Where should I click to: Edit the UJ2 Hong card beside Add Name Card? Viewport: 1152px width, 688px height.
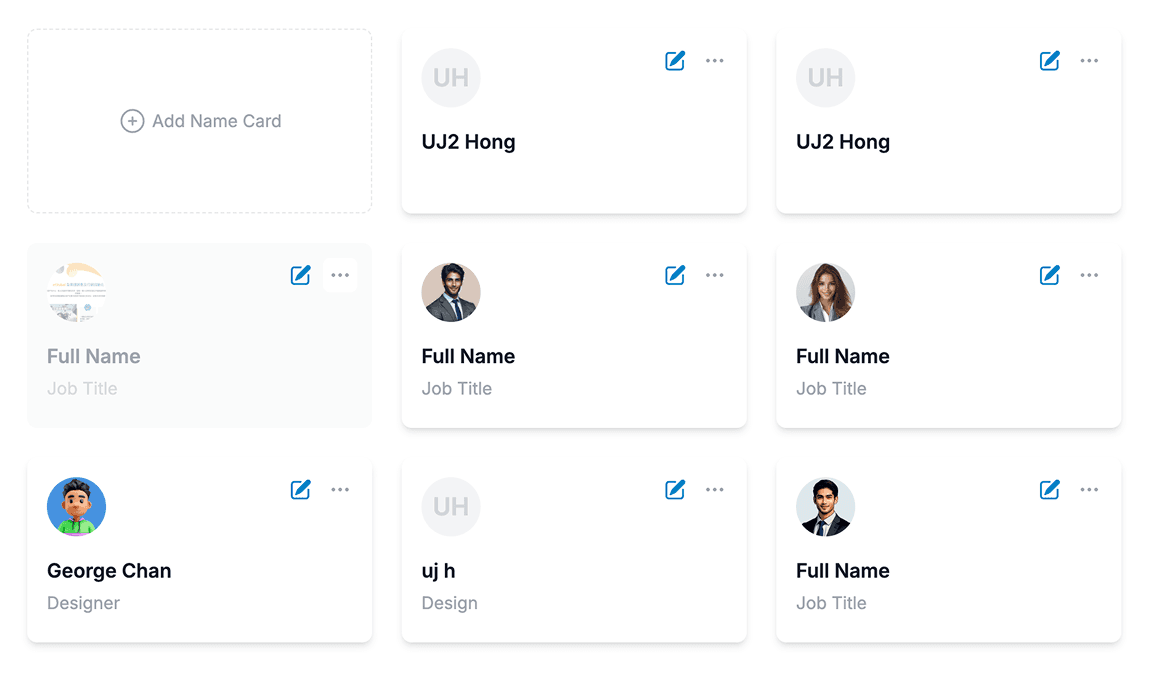point(675,61)
